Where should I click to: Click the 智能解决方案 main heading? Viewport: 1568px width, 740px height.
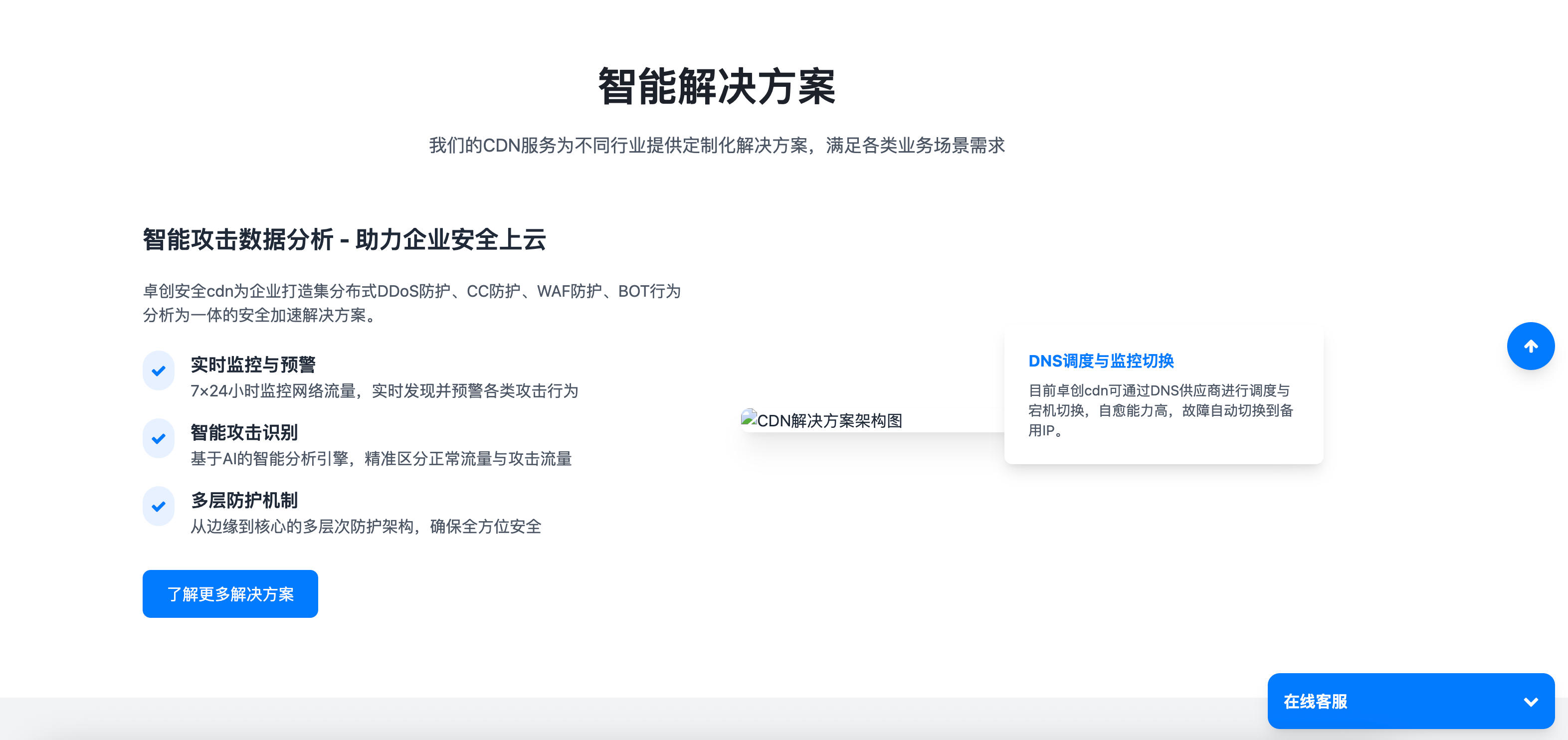717,86
